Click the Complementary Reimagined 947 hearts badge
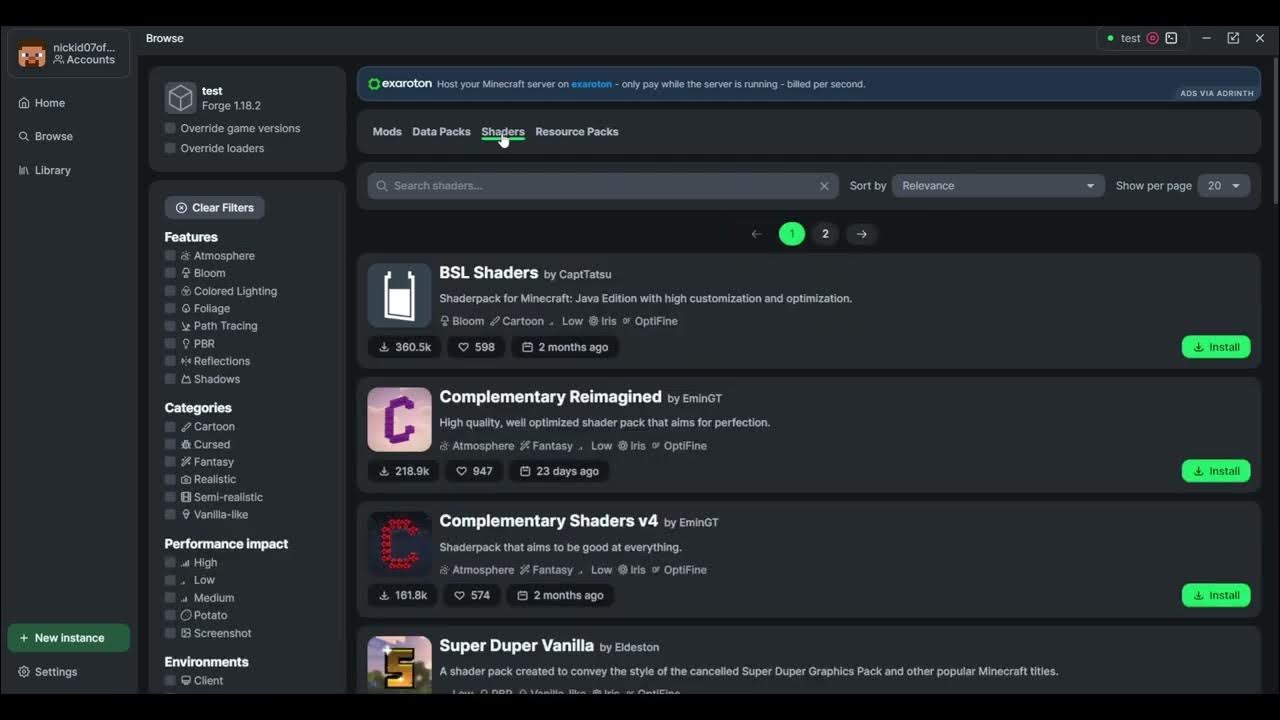 pos(474,471)
